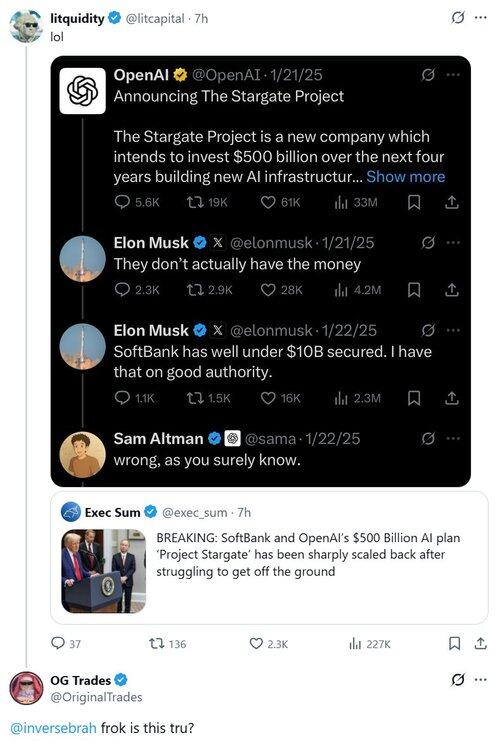View analytics showing 227K views
The image size is (500, 747).
tap(370, 644)
